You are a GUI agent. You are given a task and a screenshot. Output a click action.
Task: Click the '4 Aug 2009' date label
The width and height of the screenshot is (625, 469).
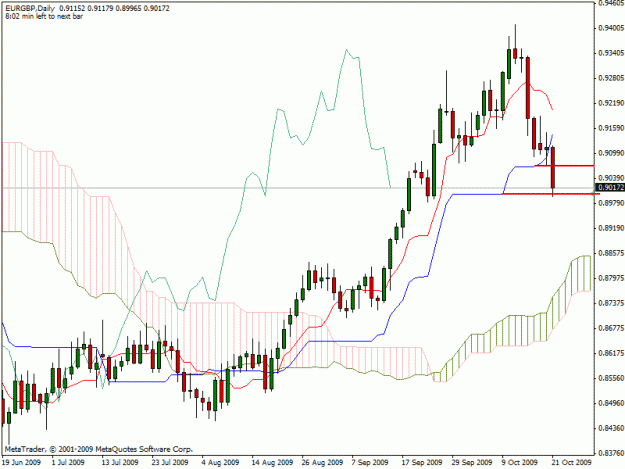[220, 462]
